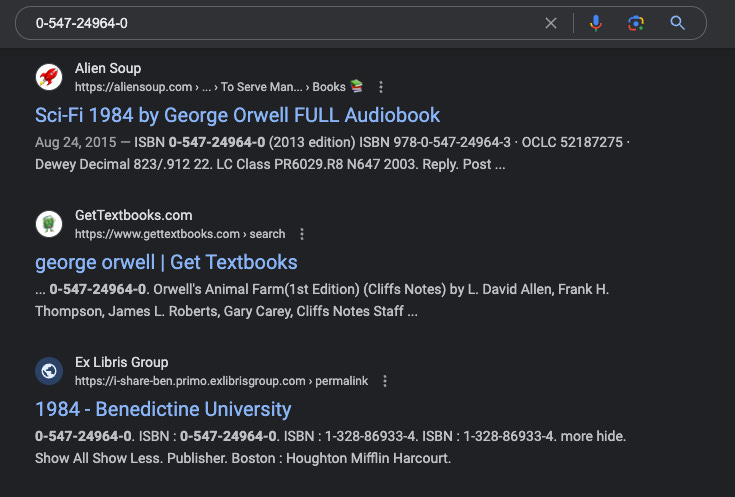Click the 'Aug 24, 2015' date in first snippet
This screenshot has width=735, height=497.
point(75,142)
